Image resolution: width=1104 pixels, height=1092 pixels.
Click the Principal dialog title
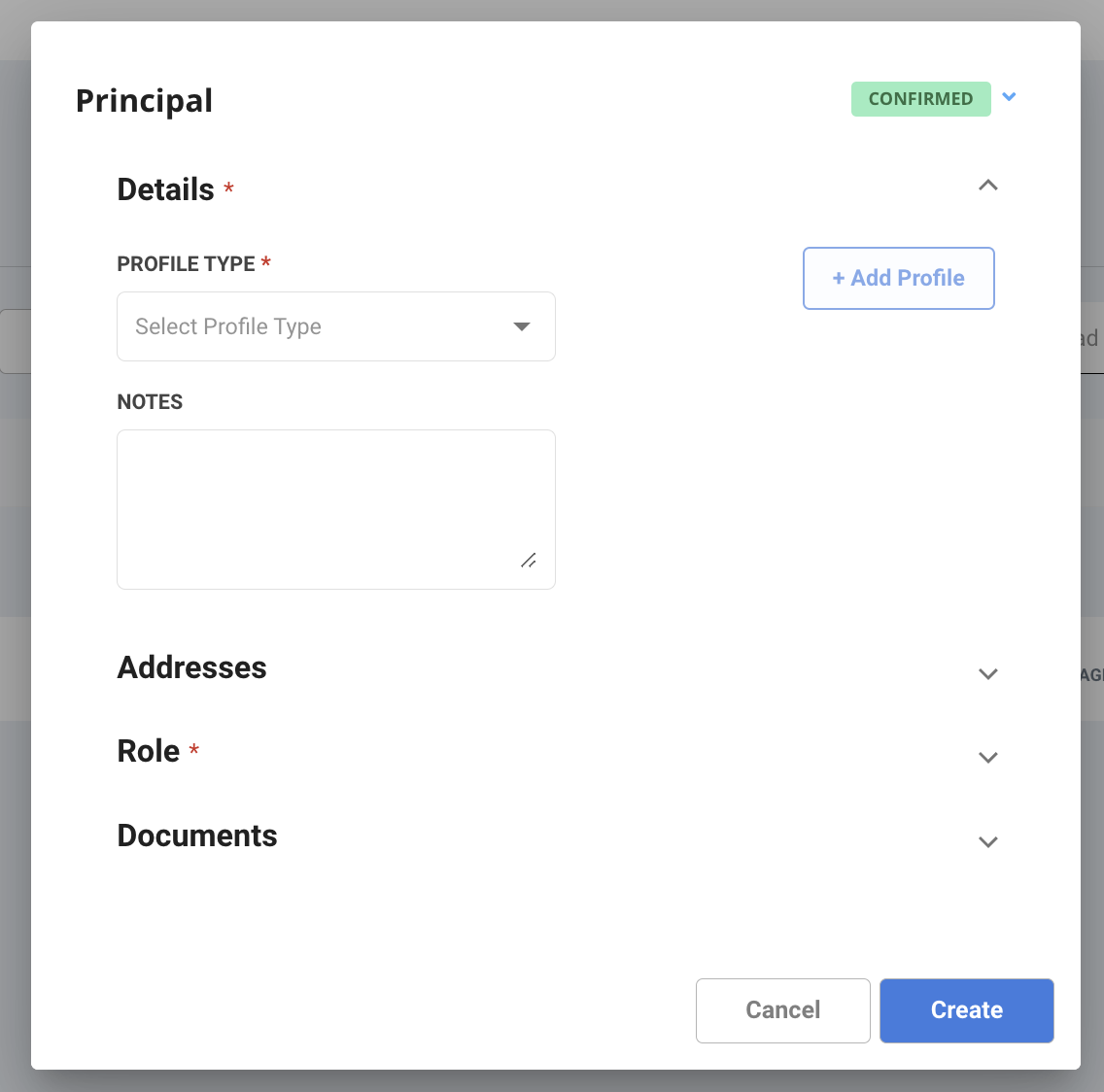tap(145, 101)
